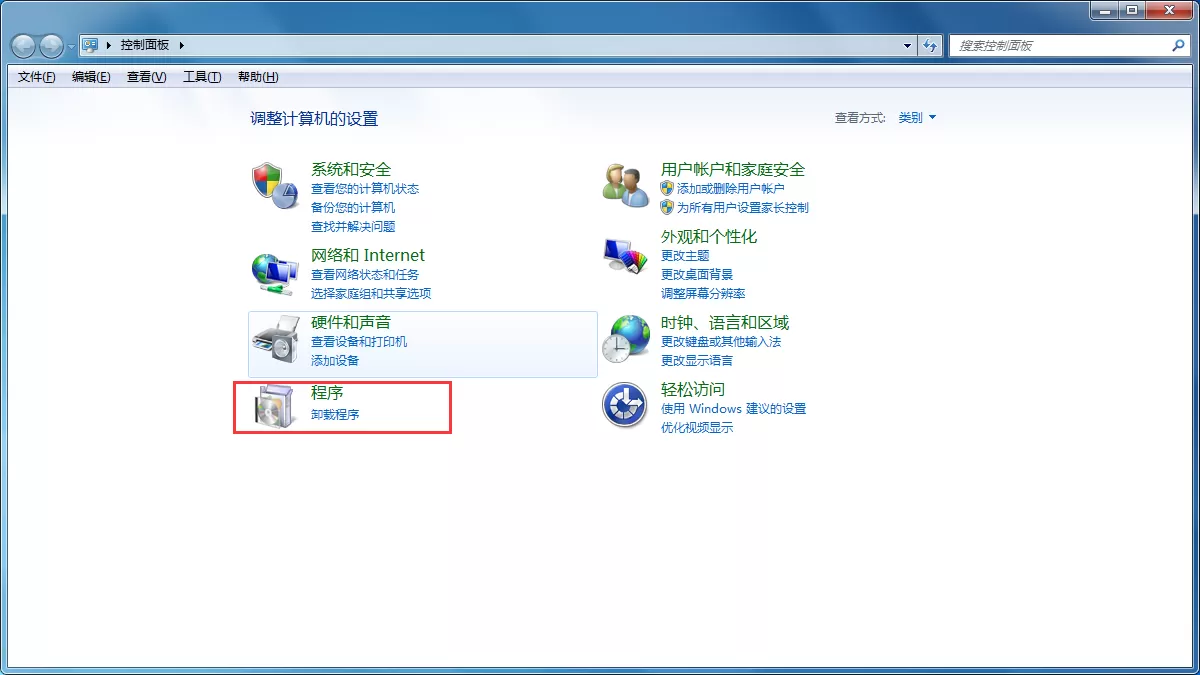Click 更改显示语言 link
The height and width of the screenshot is (675, 1200).
tap(697, 360)
